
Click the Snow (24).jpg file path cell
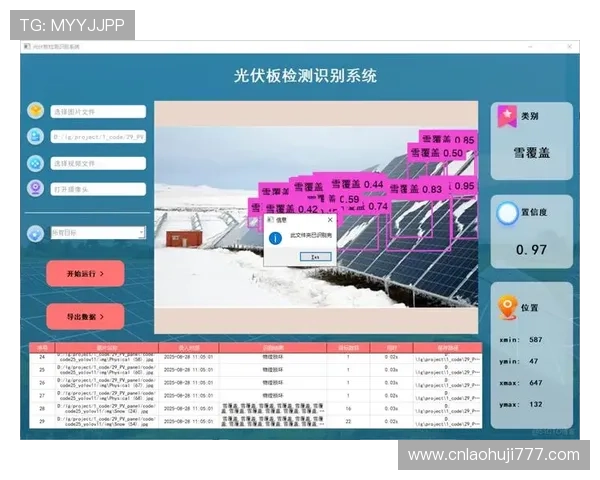[107, 408]
